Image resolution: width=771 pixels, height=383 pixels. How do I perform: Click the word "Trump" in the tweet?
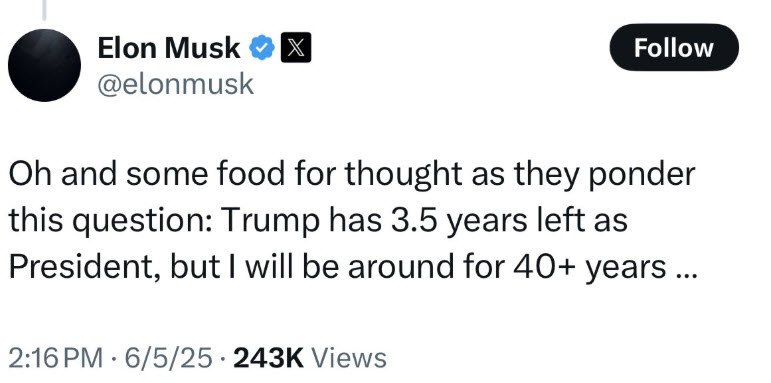click(271, 220)
